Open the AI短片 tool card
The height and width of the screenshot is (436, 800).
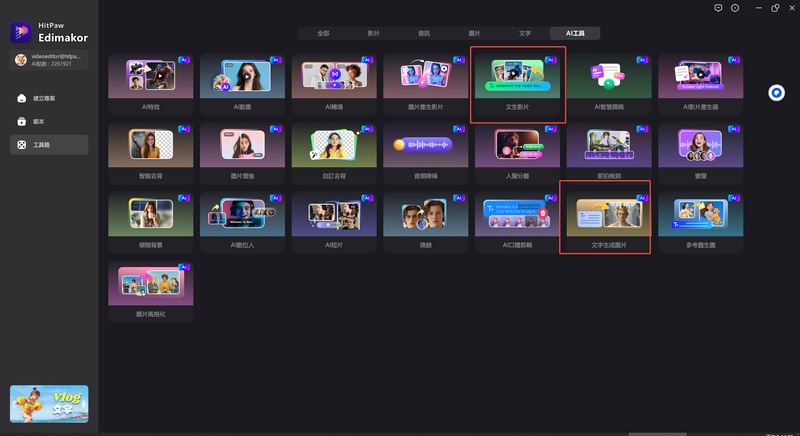[334, 223]
